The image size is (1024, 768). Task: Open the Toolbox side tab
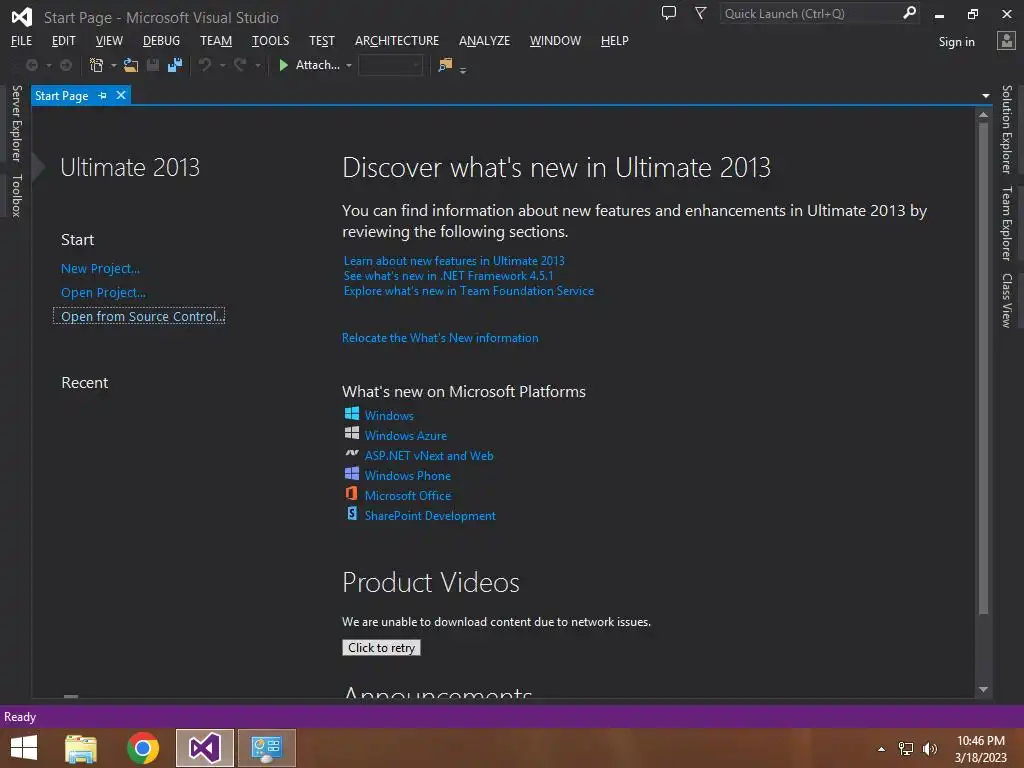click(x=16, y=196)
